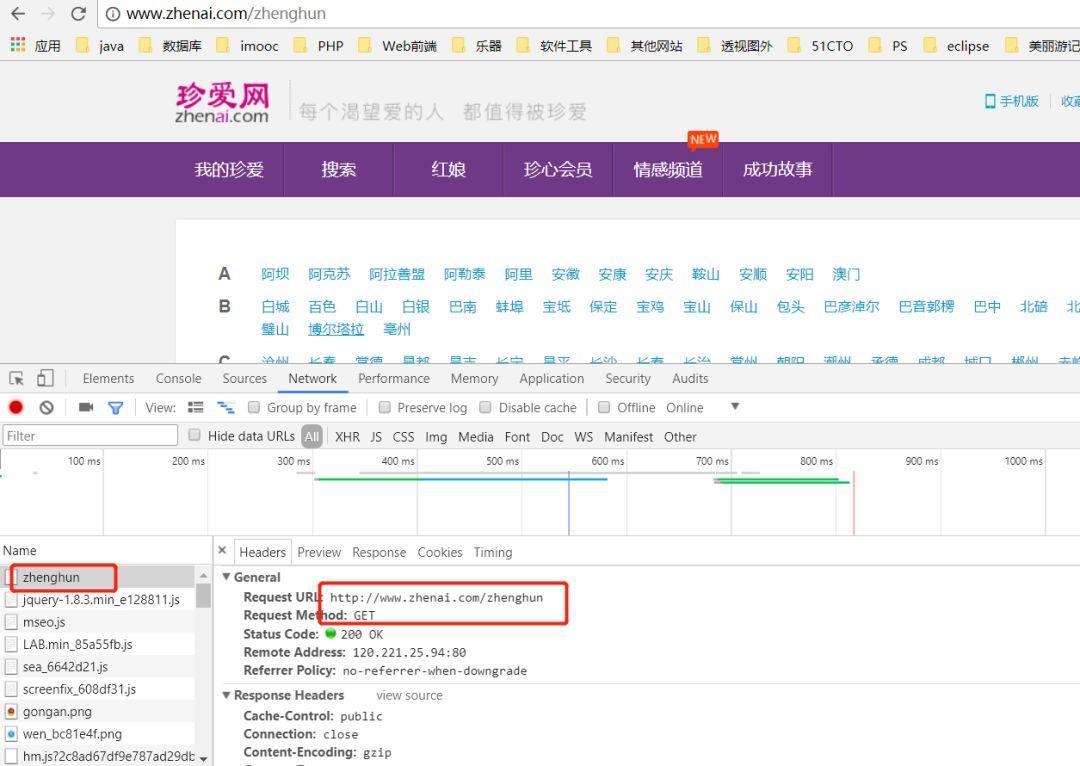This screenshot has height=766, width=1080.
Task: Filter requests by XHR type
Action: [347, 437]
